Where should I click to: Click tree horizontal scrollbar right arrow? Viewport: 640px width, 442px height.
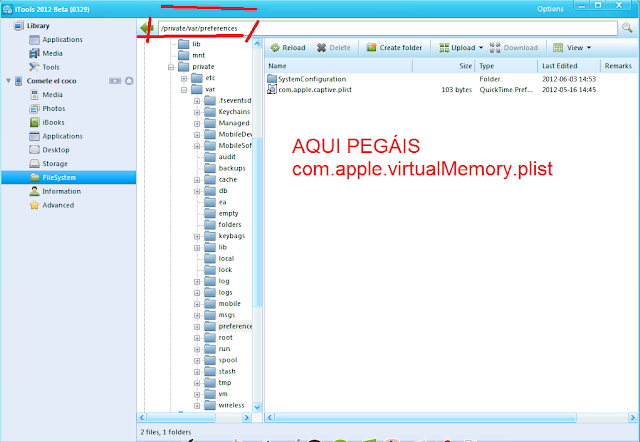pyautogui.click(x=247, y=418)
